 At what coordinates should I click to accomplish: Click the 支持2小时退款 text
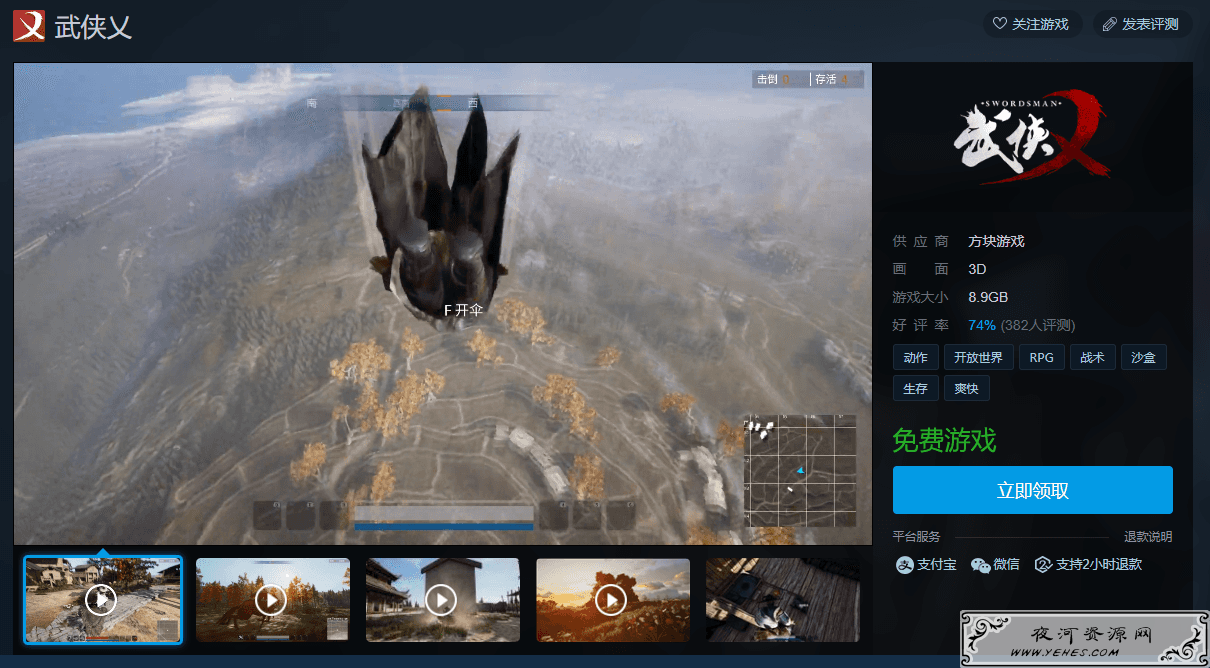click(x=1099, y=564)
